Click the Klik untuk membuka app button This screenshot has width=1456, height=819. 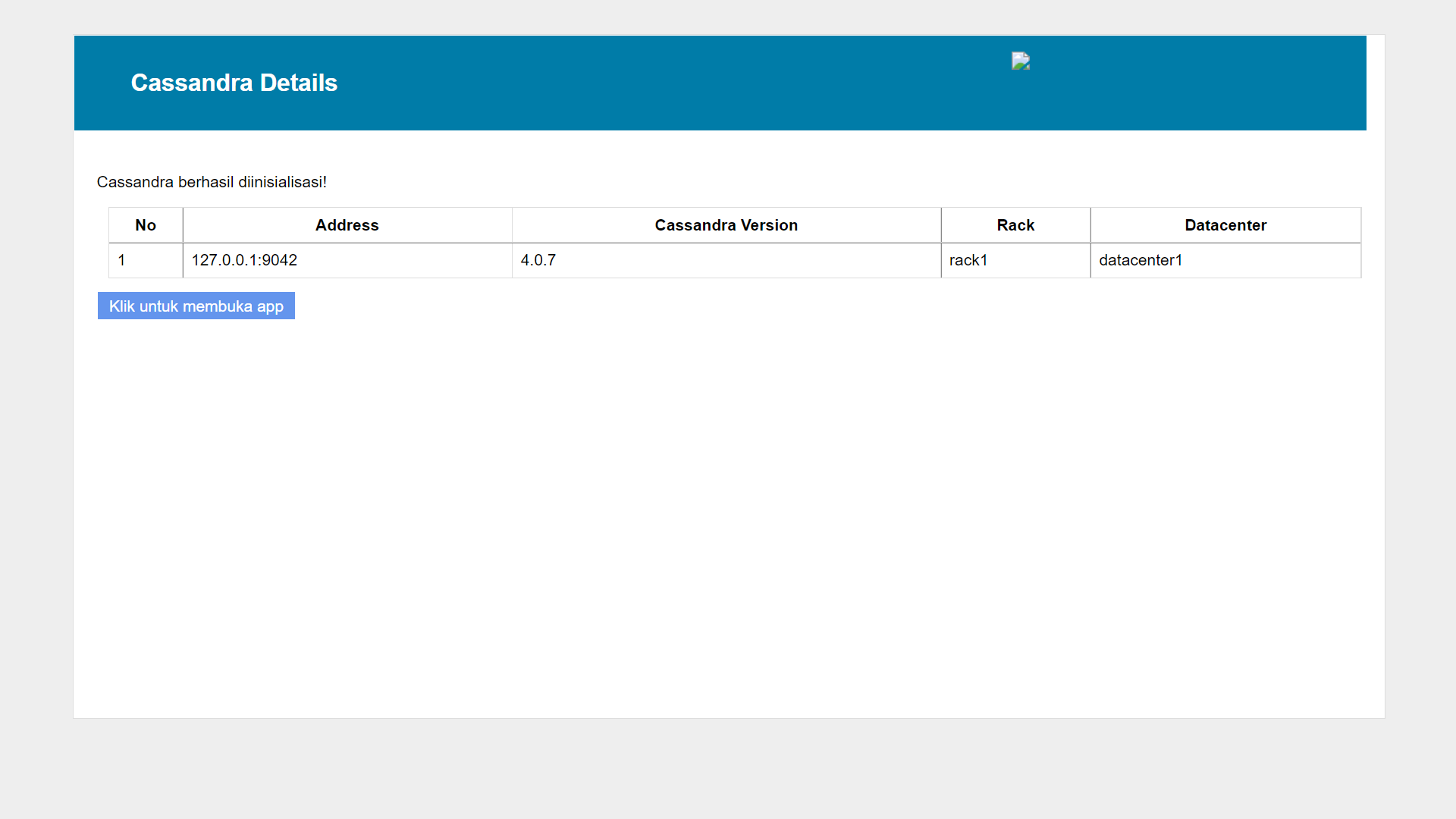click(x=196, y=306)
